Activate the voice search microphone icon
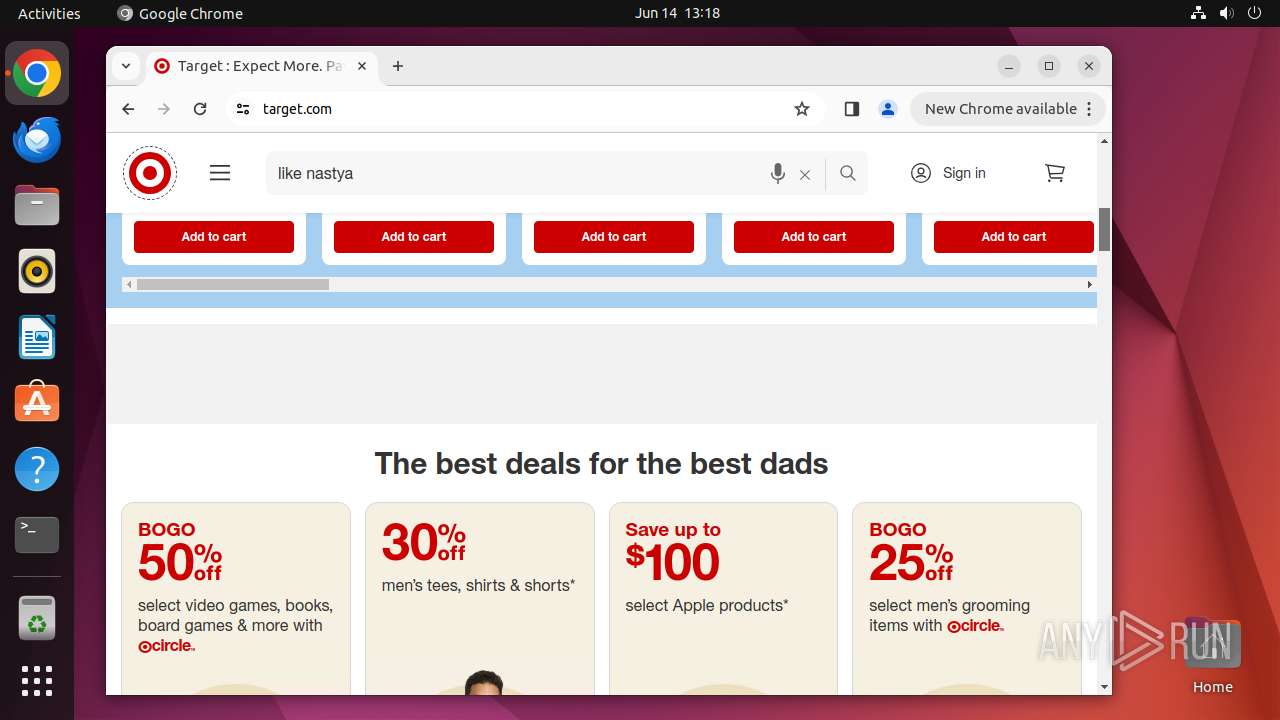This screenshot has height=720, width=1280. (x=777, y=173)
